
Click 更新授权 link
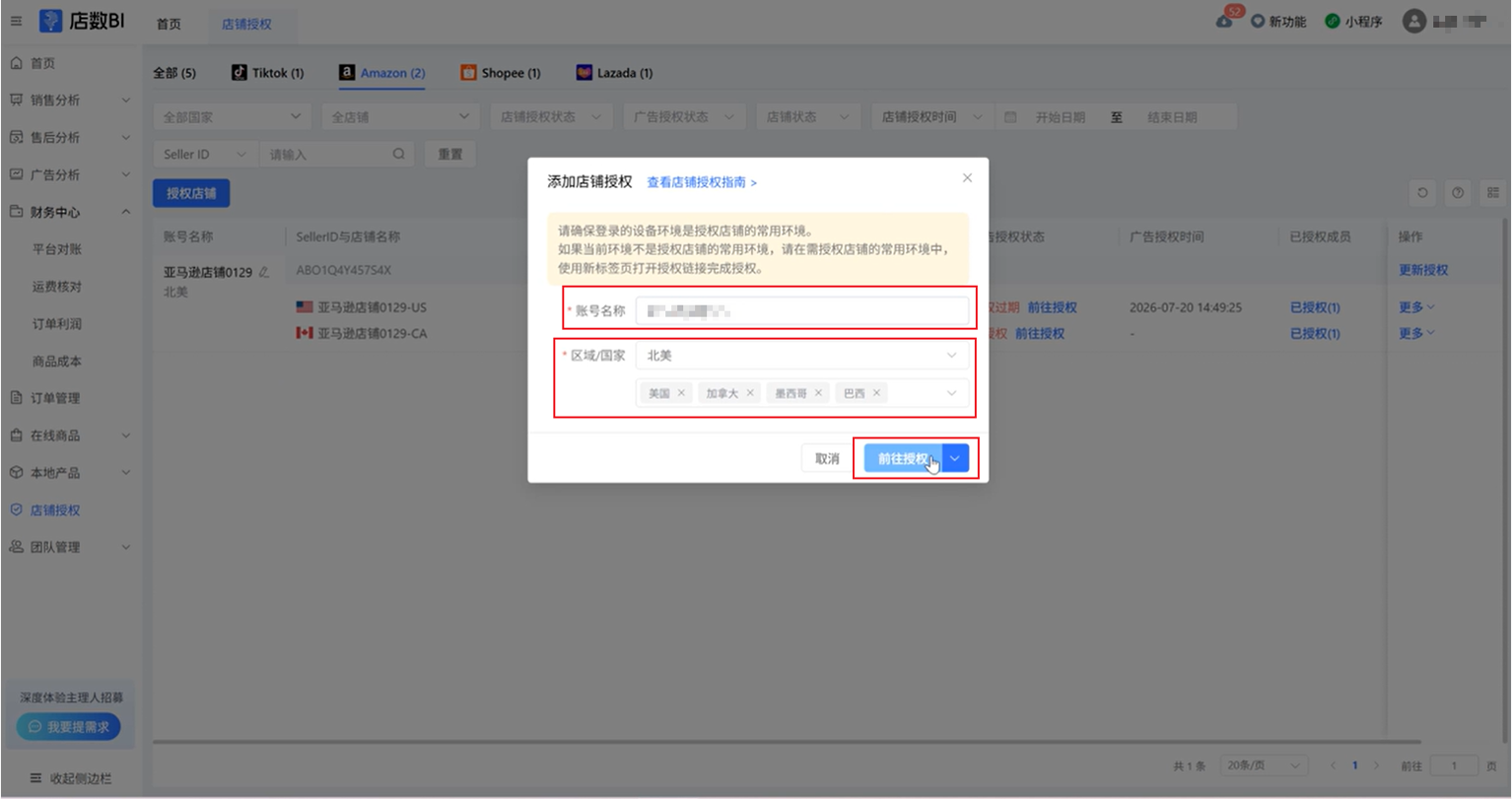click(1423, 270)
